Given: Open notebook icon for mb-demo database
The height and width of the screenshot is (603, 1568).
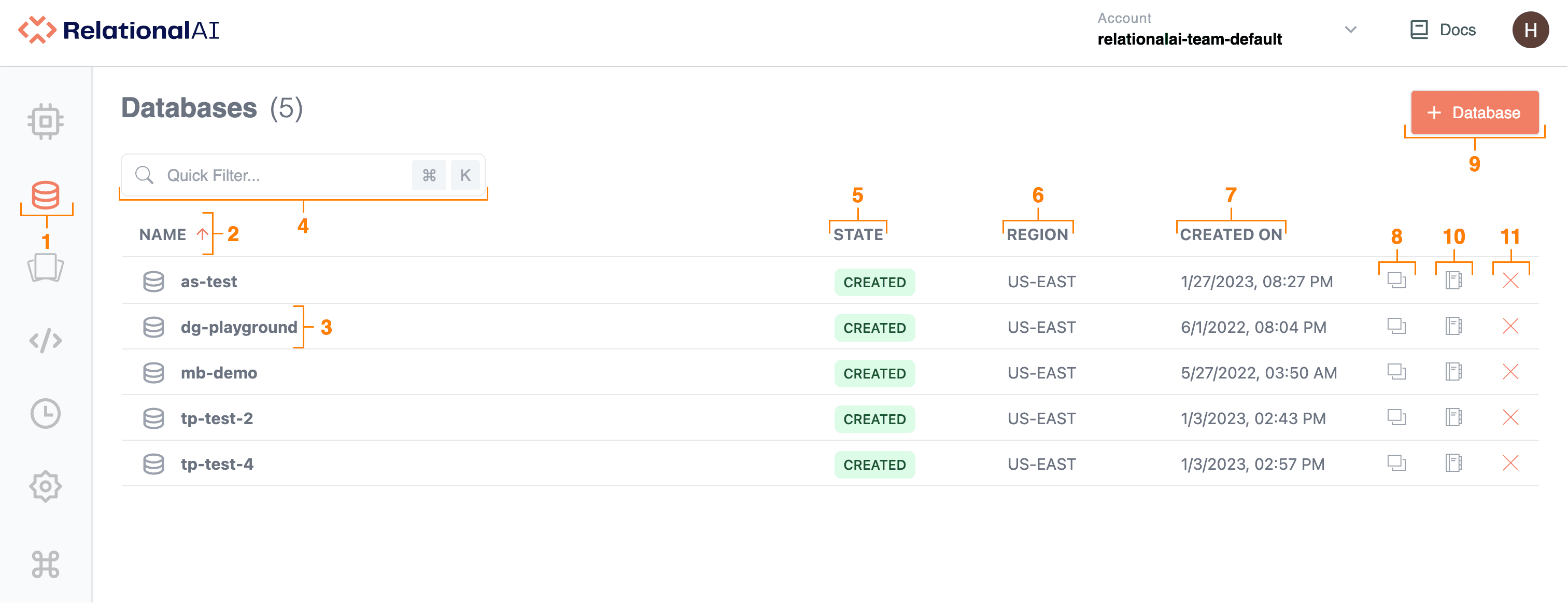Looking at the screenshot, I should pos(1453,372).
